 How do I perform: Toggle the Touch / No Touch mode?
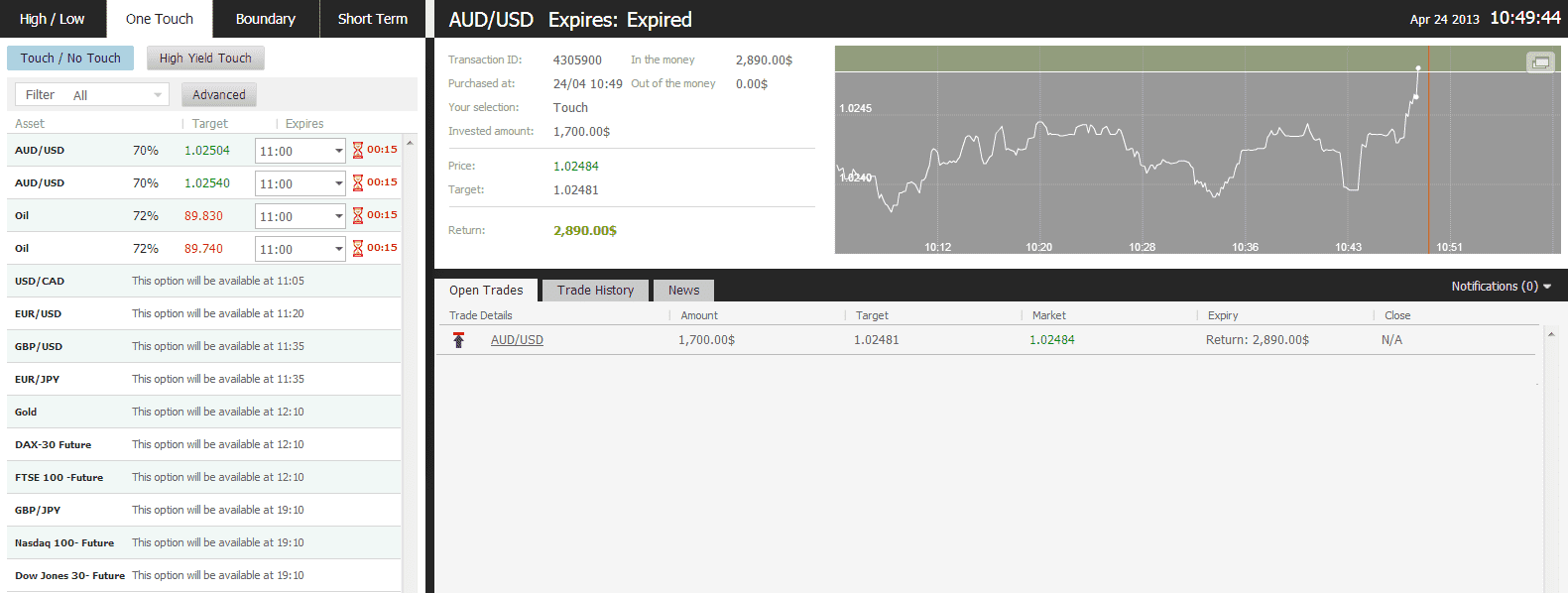[70, 59]
